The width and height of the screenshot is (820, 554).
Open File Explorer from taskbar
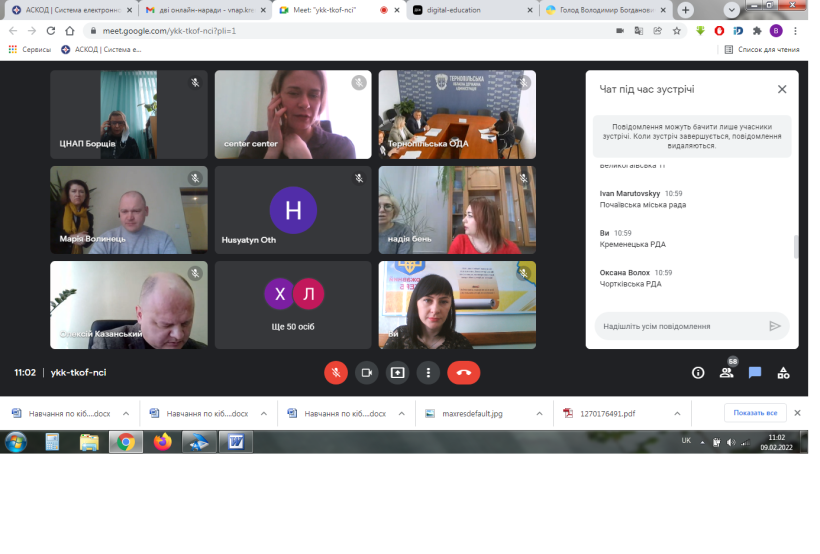(89, 443)
